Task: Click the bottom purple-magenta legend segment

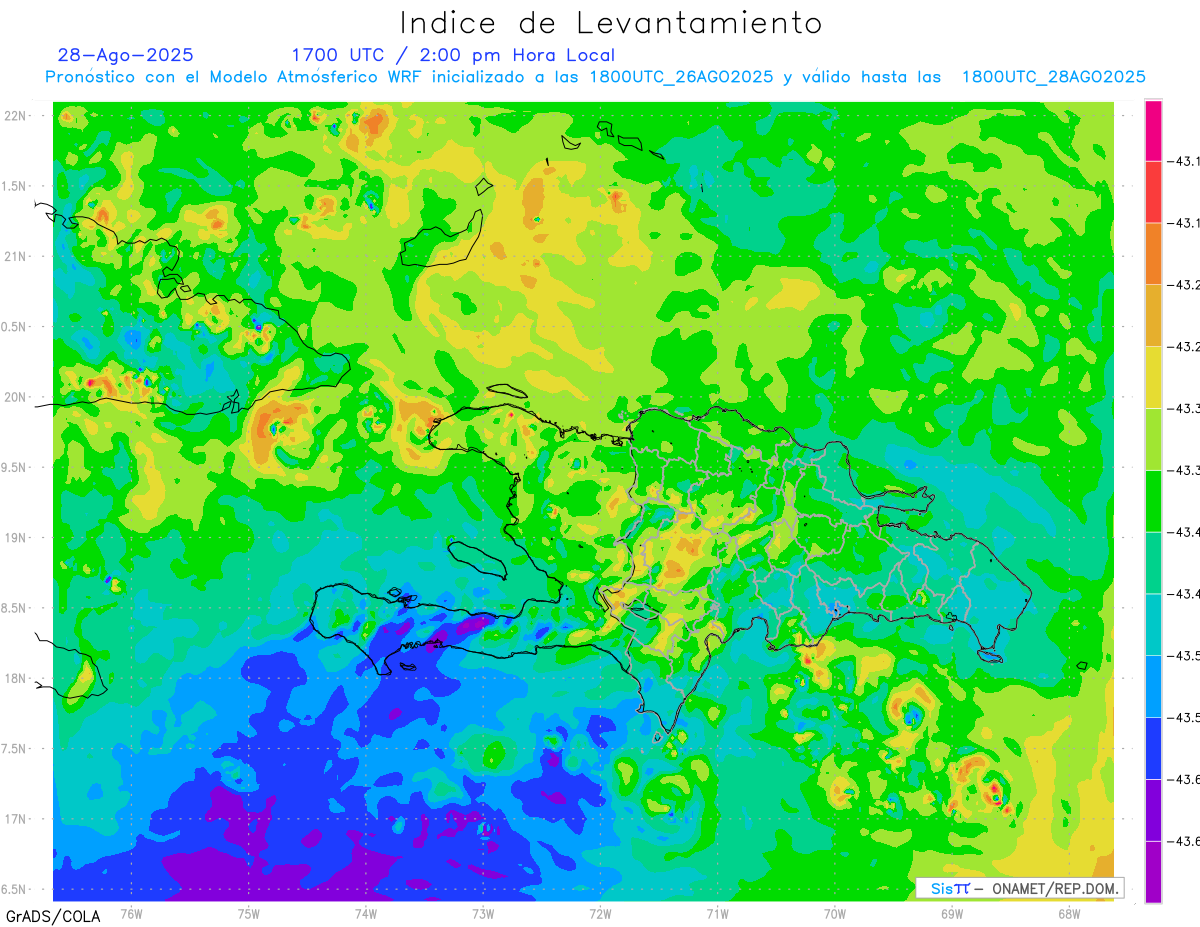Action: pyautogui.click(x=1153, y=872)
